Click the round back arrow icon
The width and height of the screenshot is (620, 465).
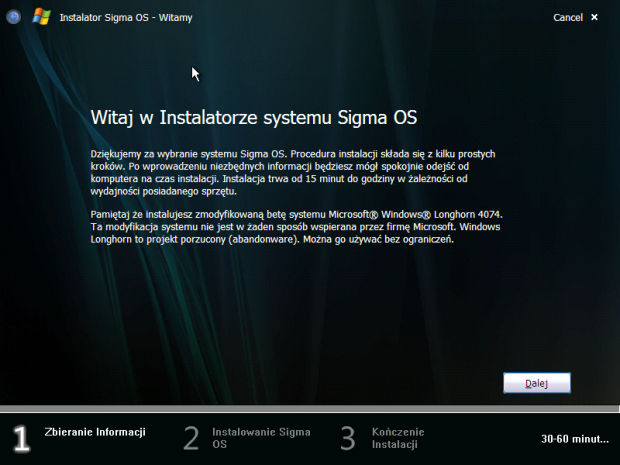click(13, 17)
